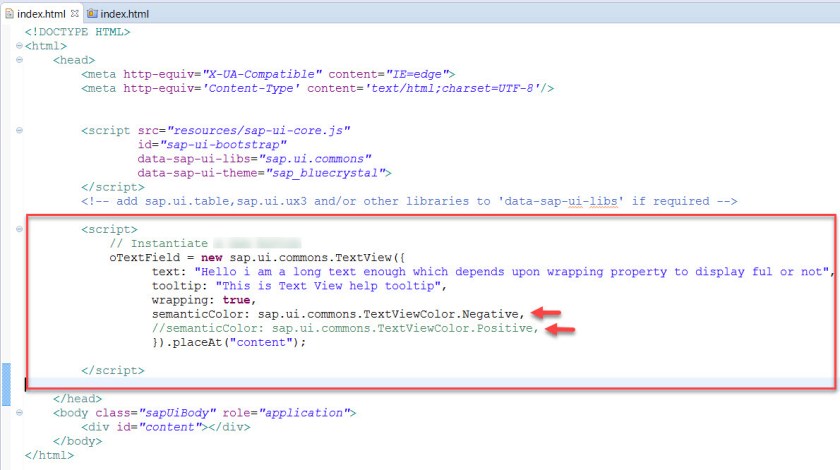Click the "sapUiBody" class value
Viewport: 840px width, 470px height.
coord(177,413)
